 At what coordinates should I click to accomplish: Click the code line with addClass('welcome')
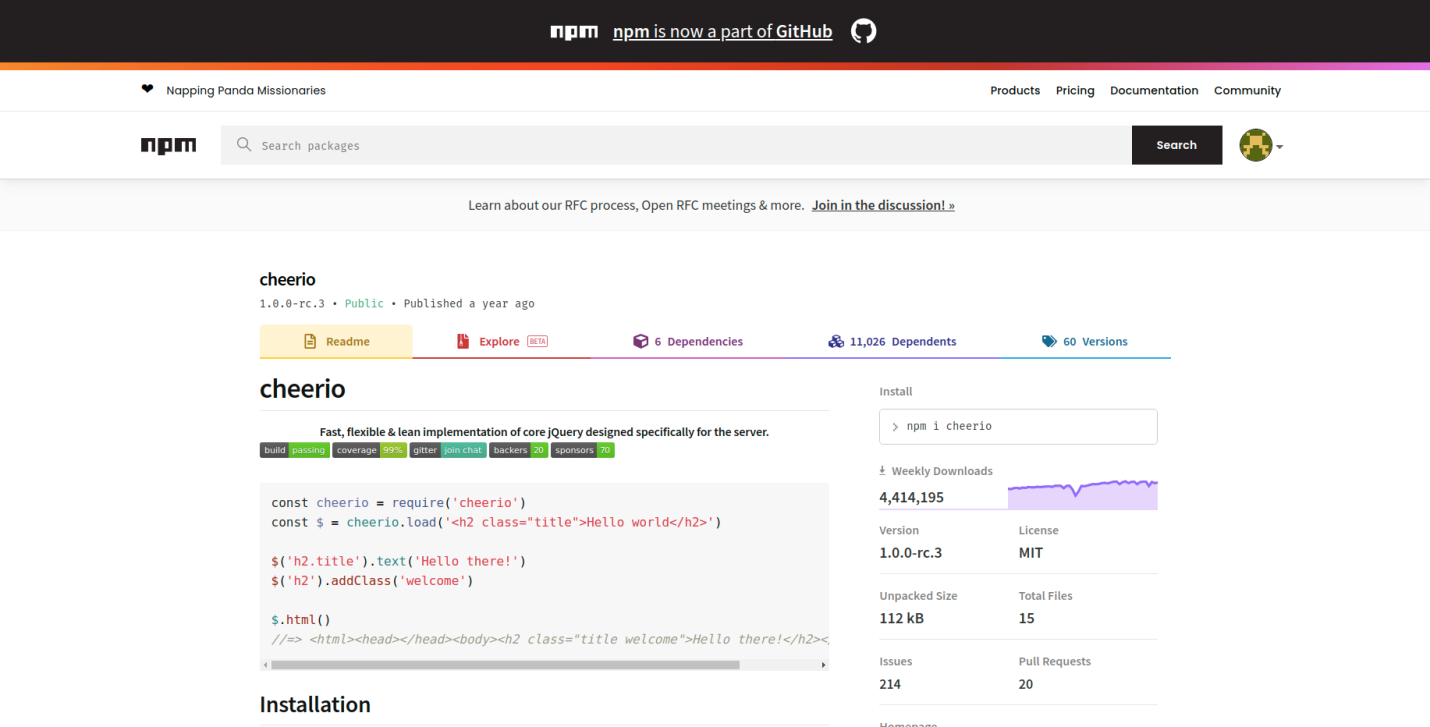(x=372, y=581)
